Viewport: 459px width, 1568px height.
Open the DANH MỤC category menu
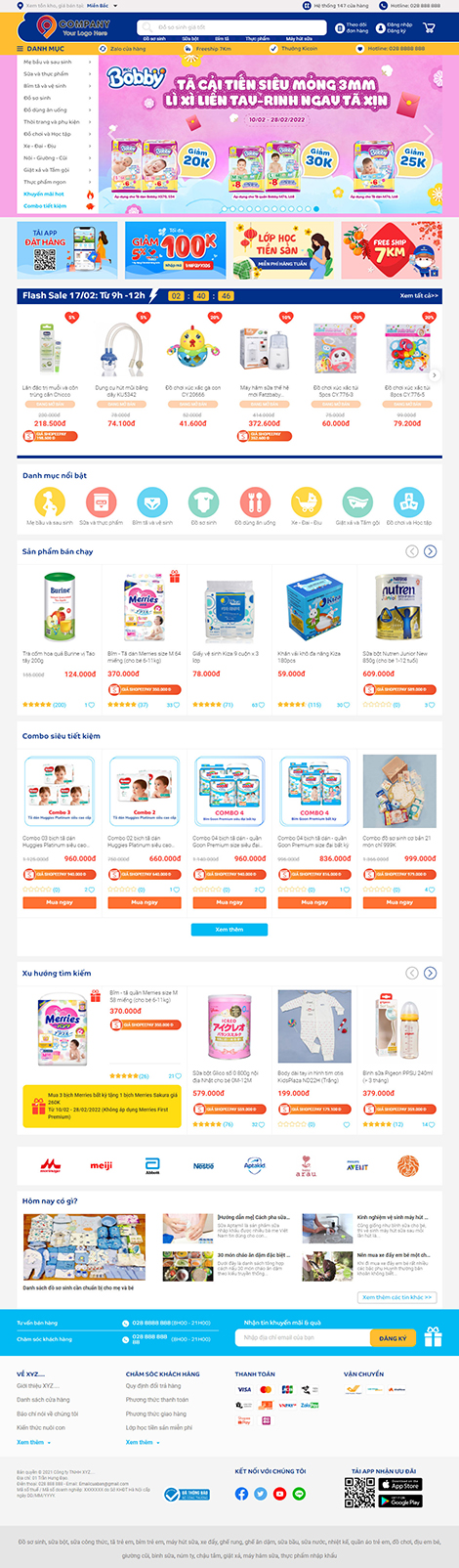click(x=41, y=48)
